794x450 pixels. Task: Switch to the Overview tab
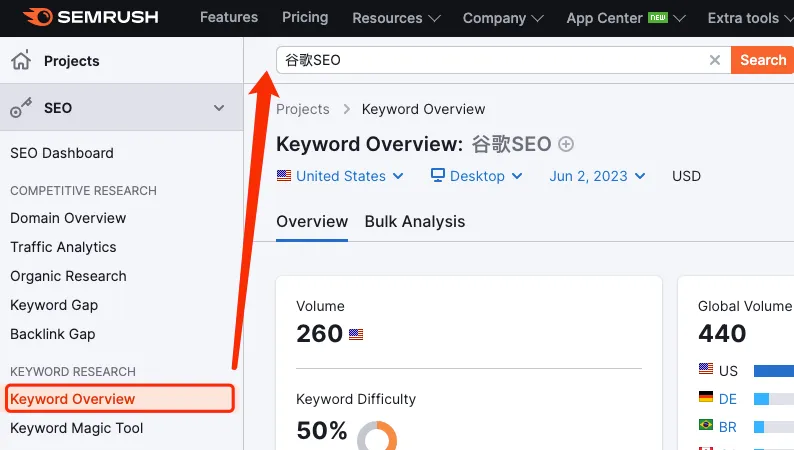(x=312, y=222)
